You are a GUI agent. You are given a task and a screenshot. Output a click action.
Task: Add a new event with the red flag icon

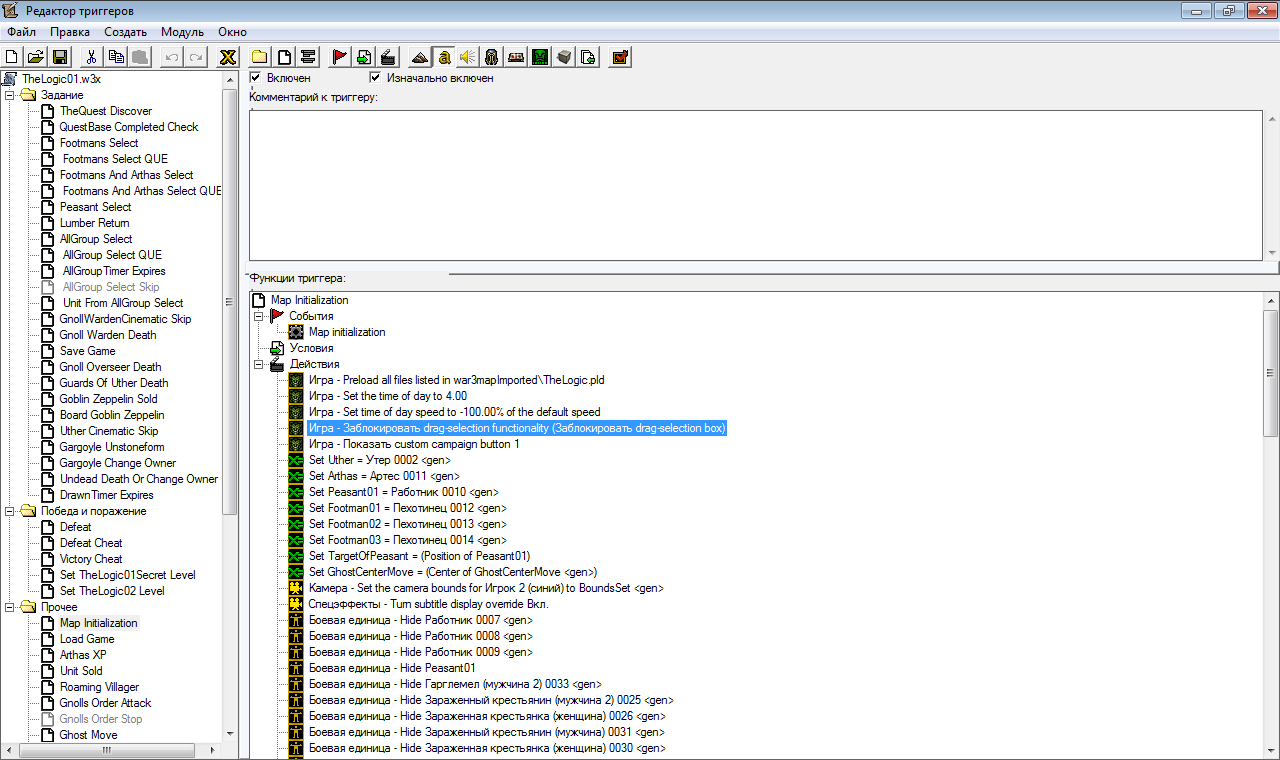(x=339, y=57)
